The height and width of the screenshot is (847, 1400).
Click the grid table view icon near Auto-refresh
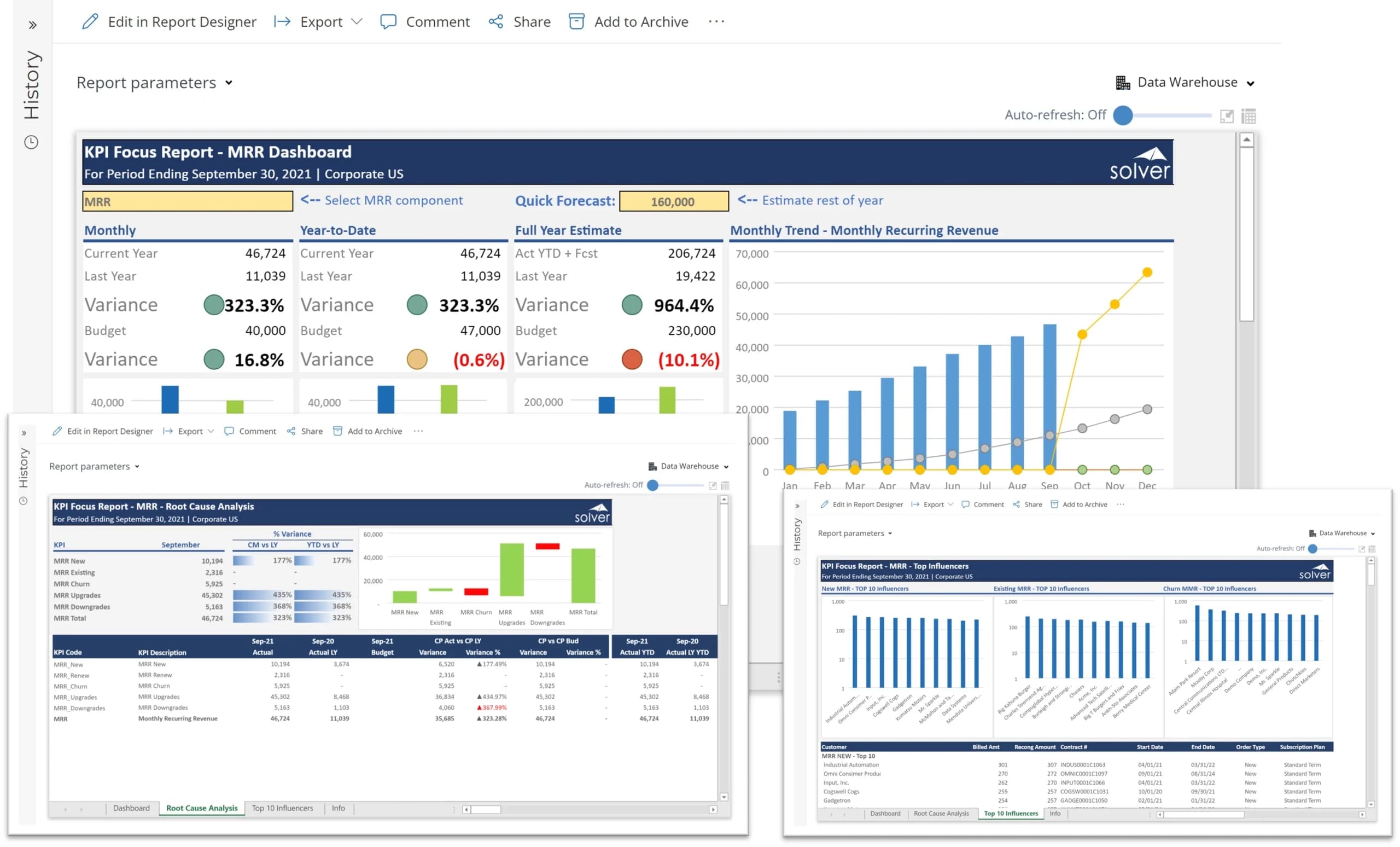coord(1249,116)
